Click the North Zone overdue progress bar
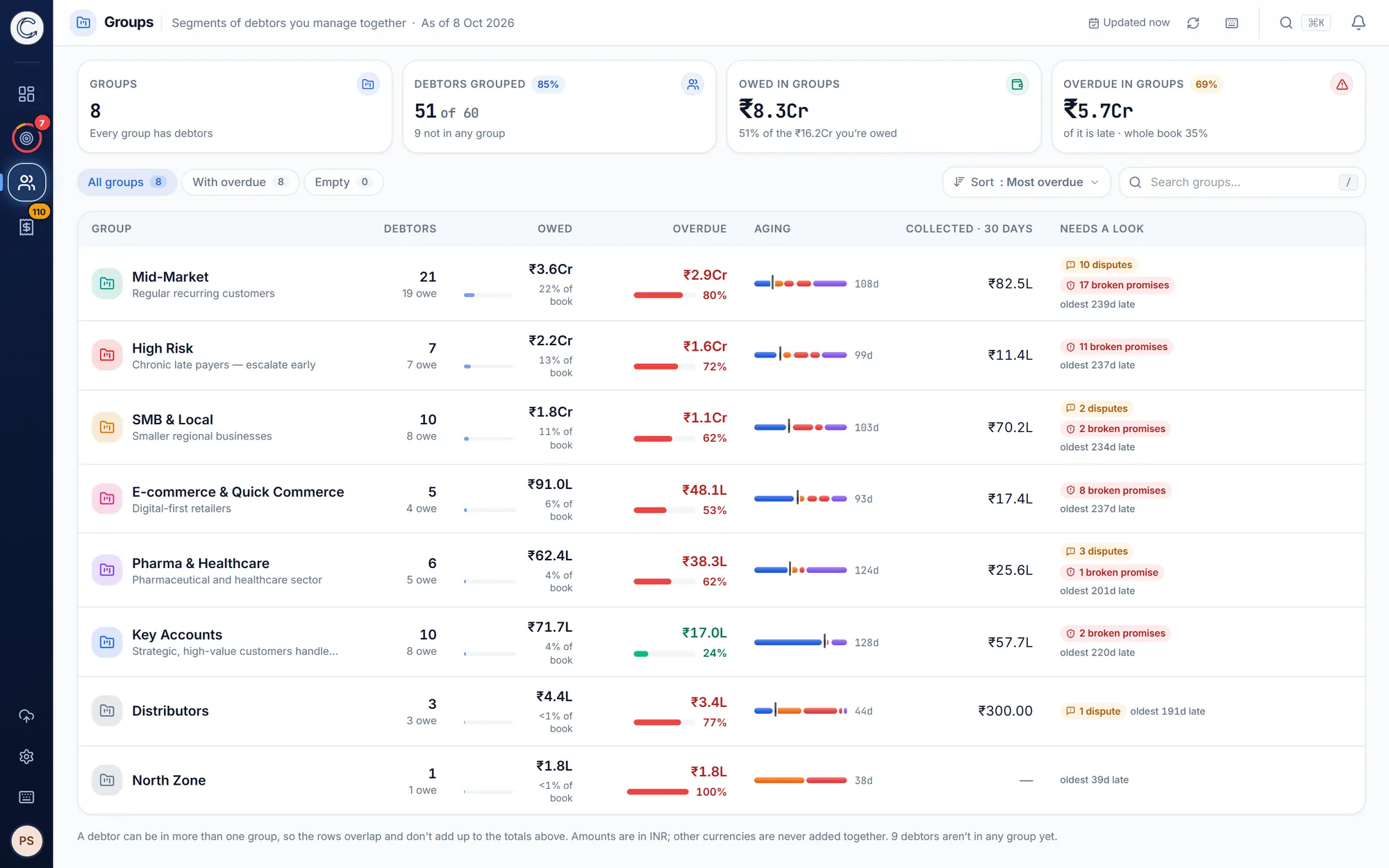 pos(658,792)
